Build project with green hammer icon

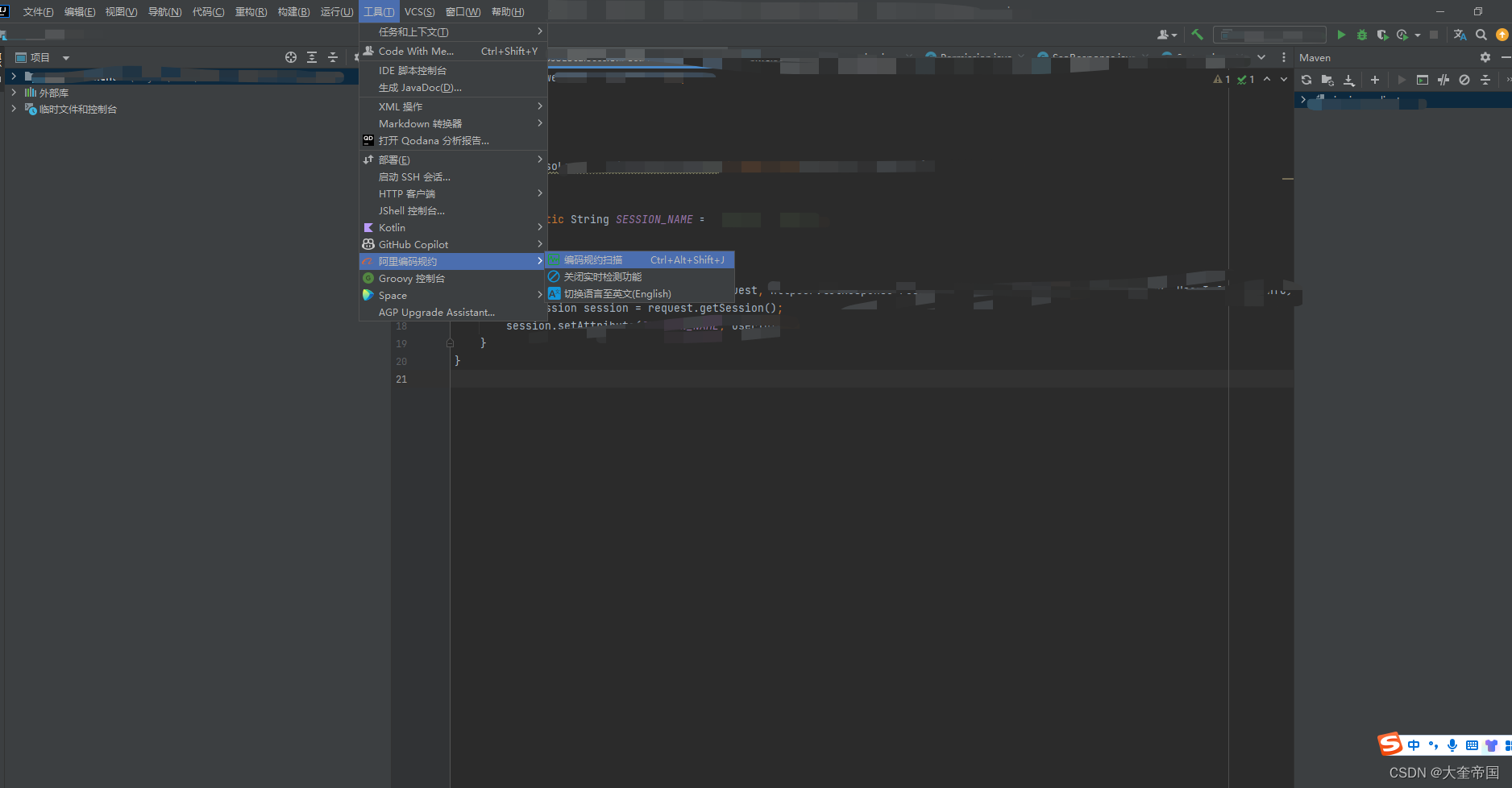(1197, 35)
